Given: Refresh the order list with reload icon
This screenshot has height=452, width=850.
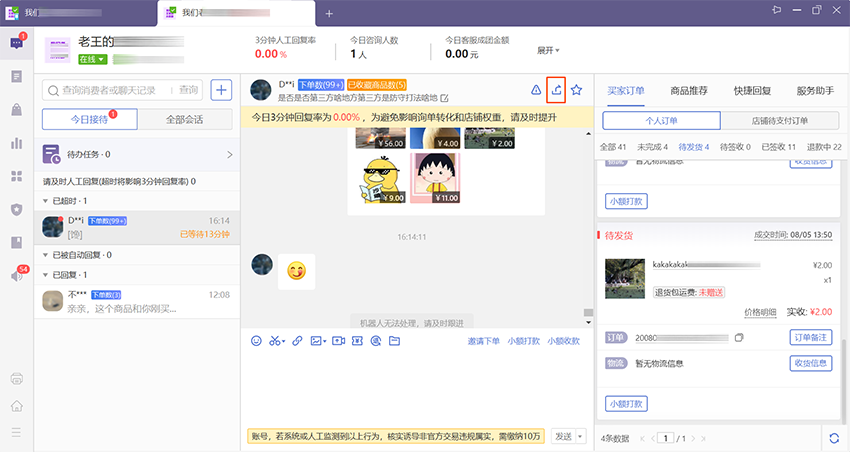Looking at the screenshot, I should tap(834, 438).
